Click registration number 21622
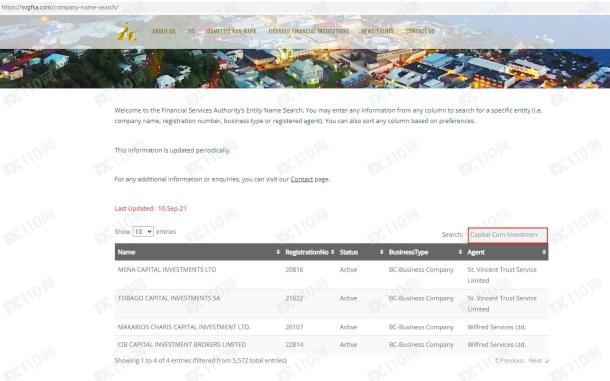 click(x=294, y=298)
